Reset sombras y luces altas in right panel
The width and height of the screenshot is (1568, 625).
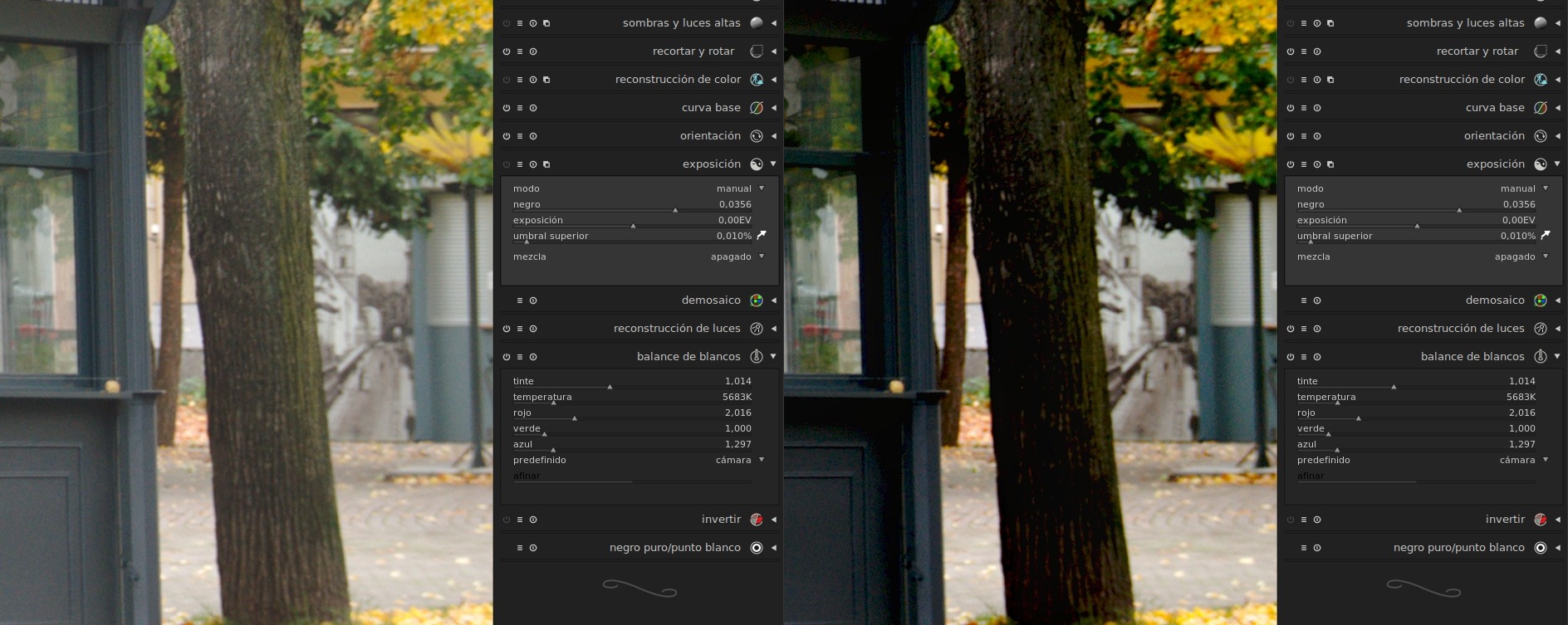pos(1317,23)
